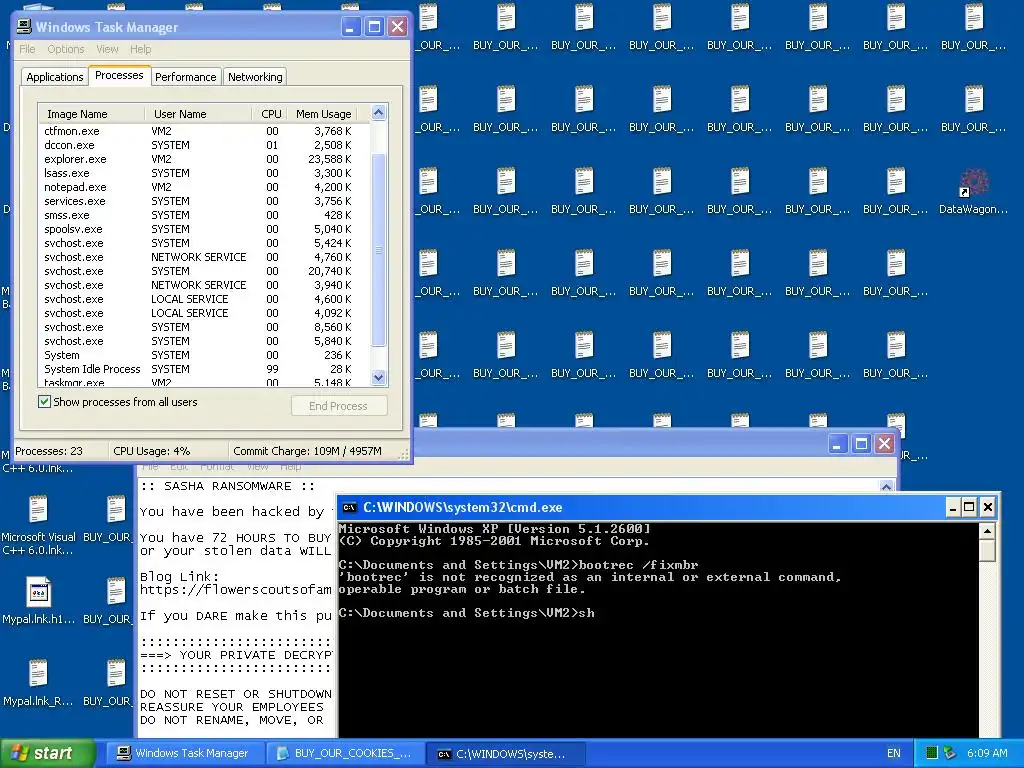Select the Processes tab
Viewport: 1024px width, 768px height.
[x=119, y=75]
